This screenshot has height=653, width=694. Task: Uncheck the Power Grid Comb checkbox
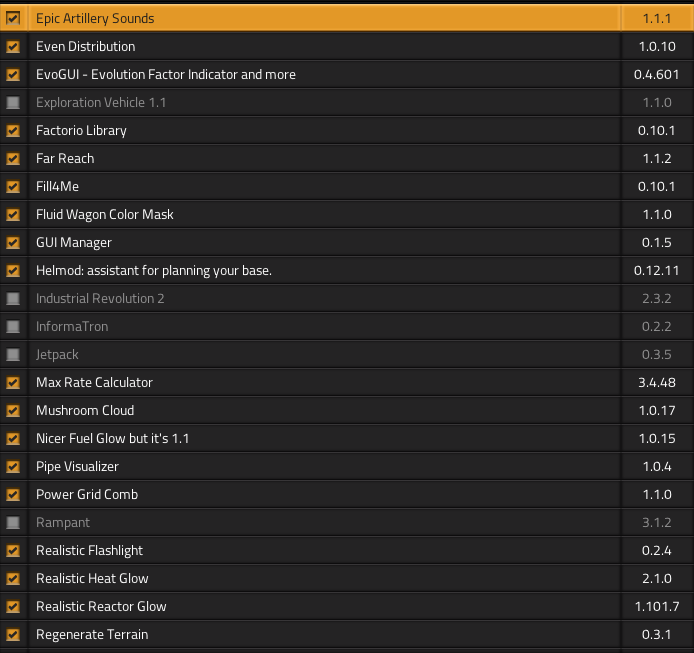[13, 494]
